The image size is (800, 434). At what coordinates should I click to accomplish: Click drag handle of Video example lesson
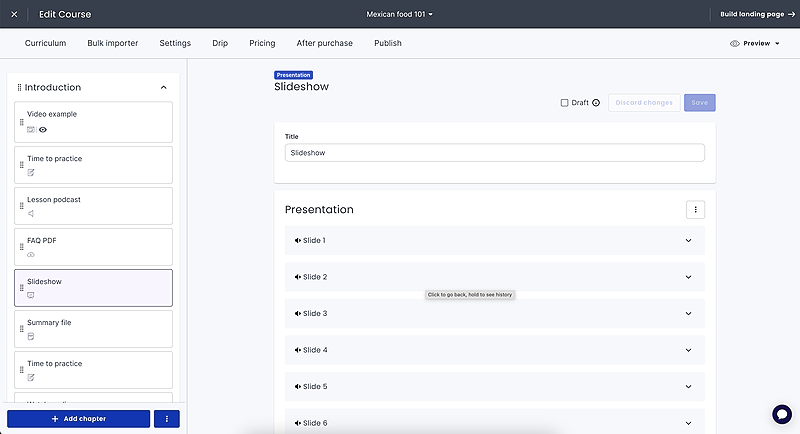point(21,122)
